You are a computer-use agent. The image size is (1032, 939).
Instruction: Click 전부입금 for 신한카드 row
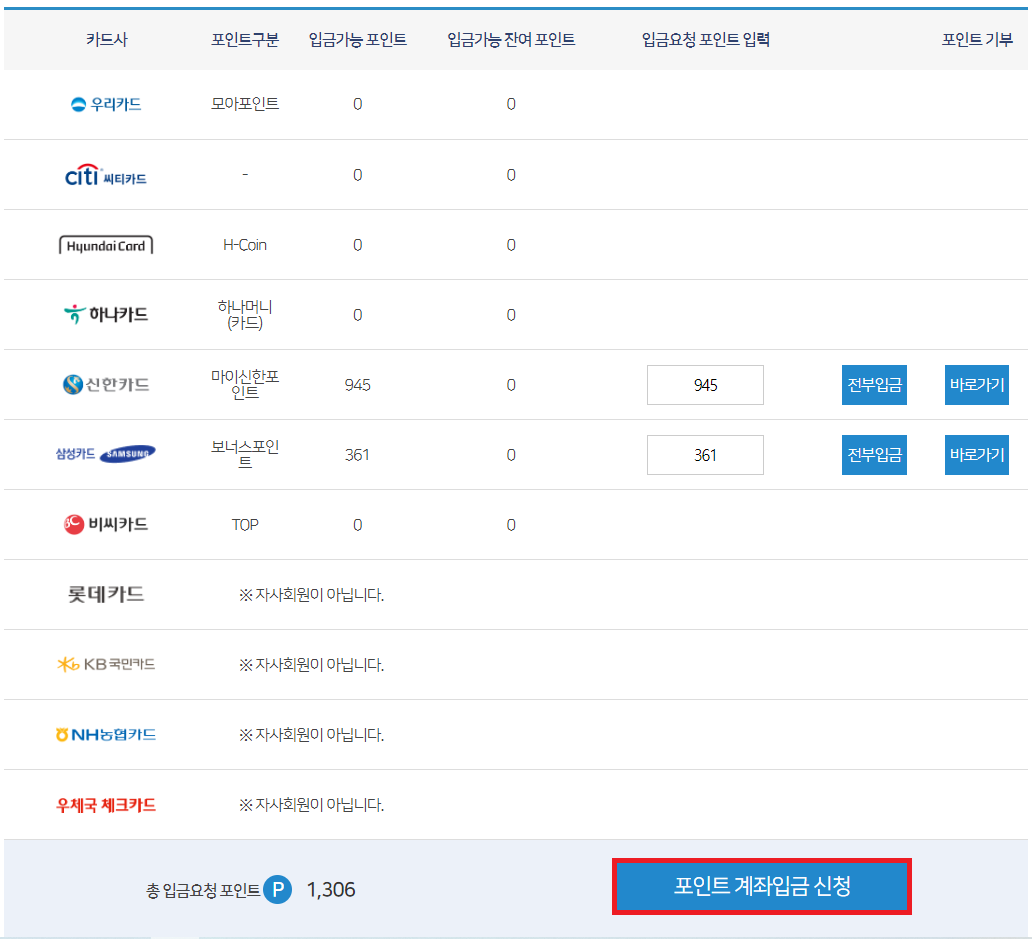873,384
